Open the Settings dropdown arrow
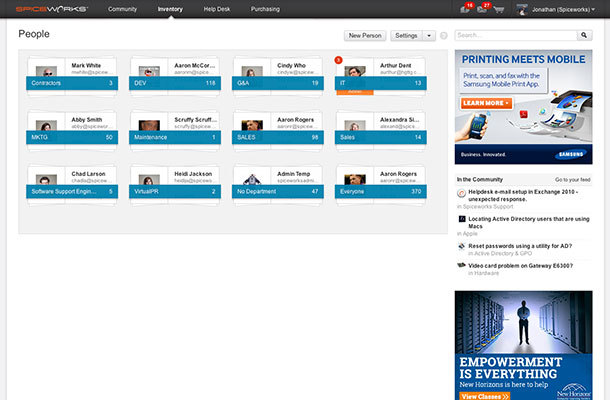This screenshot has width=610, height=400. point(429,36)
